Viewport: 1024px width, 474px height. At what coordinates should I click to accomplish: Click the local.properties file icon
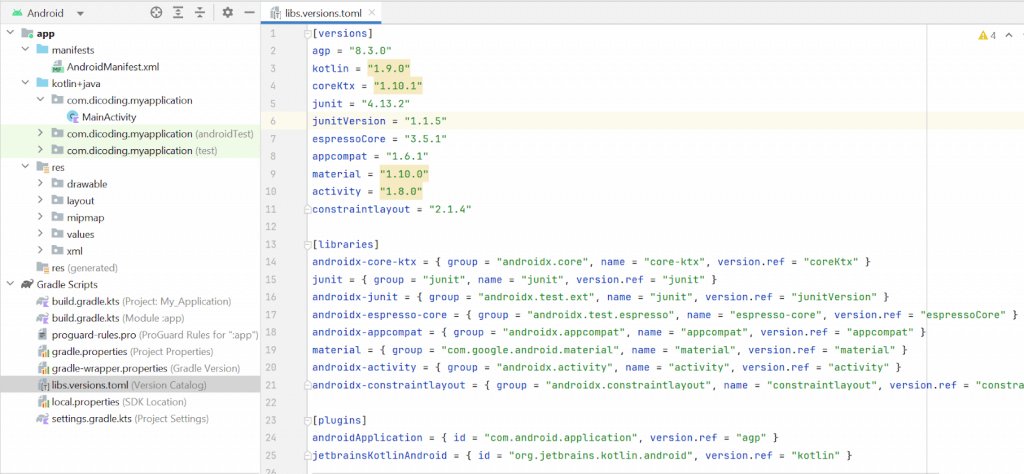coord(43,402)
